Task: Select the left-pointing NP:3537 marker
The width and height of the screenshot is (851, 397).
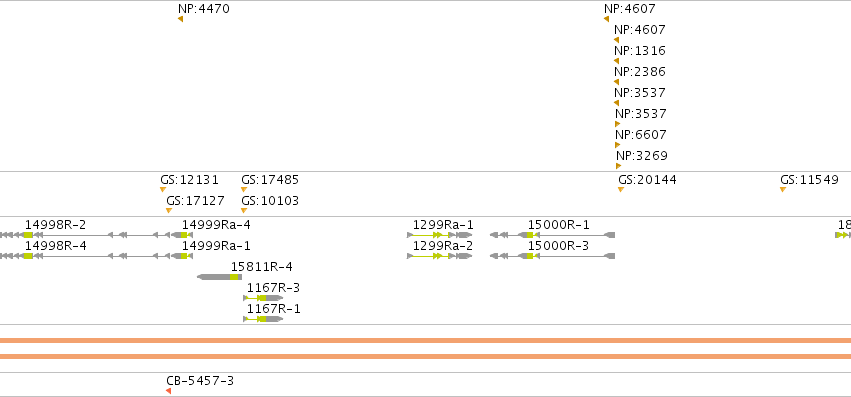Action: [617, 103]
